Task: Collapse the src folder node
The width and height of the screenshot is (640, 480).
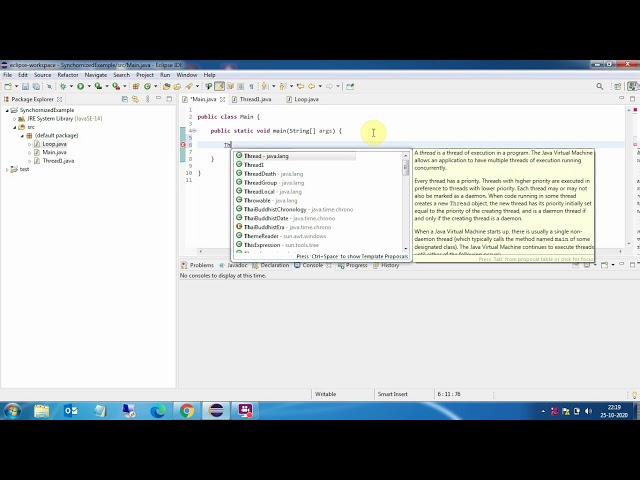Action: coord(15,127)
